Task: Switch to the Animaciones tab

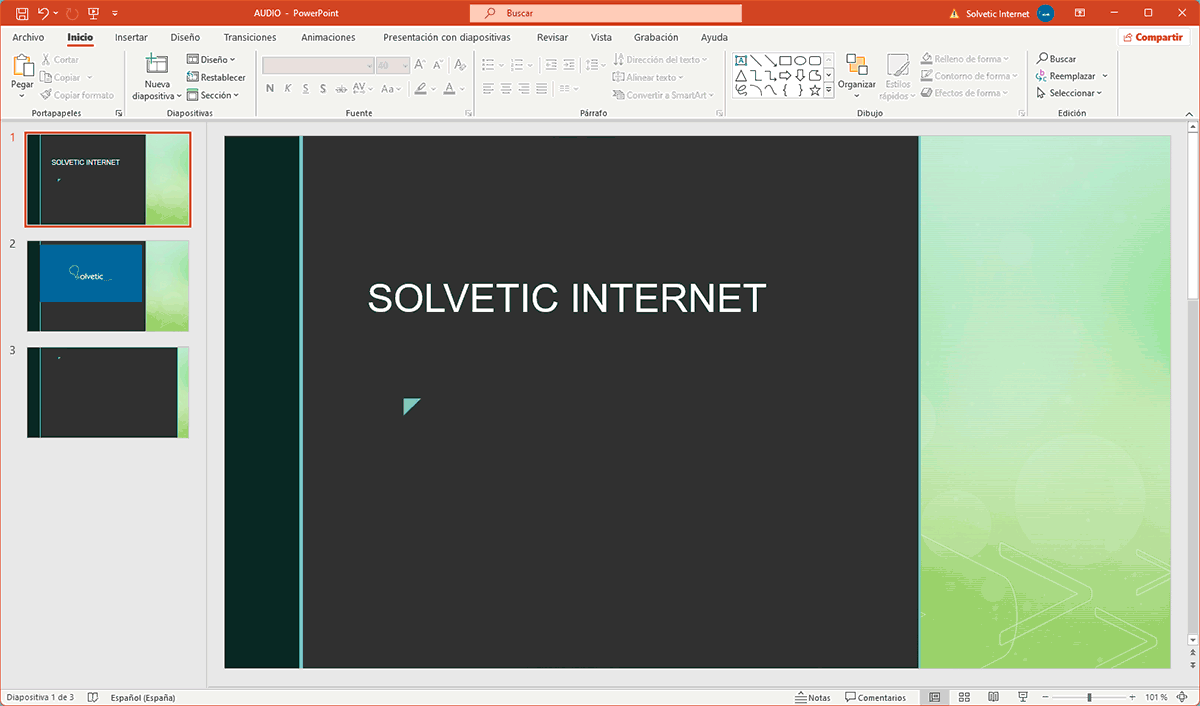Action: pyautogui.click(x=328, y=37)
